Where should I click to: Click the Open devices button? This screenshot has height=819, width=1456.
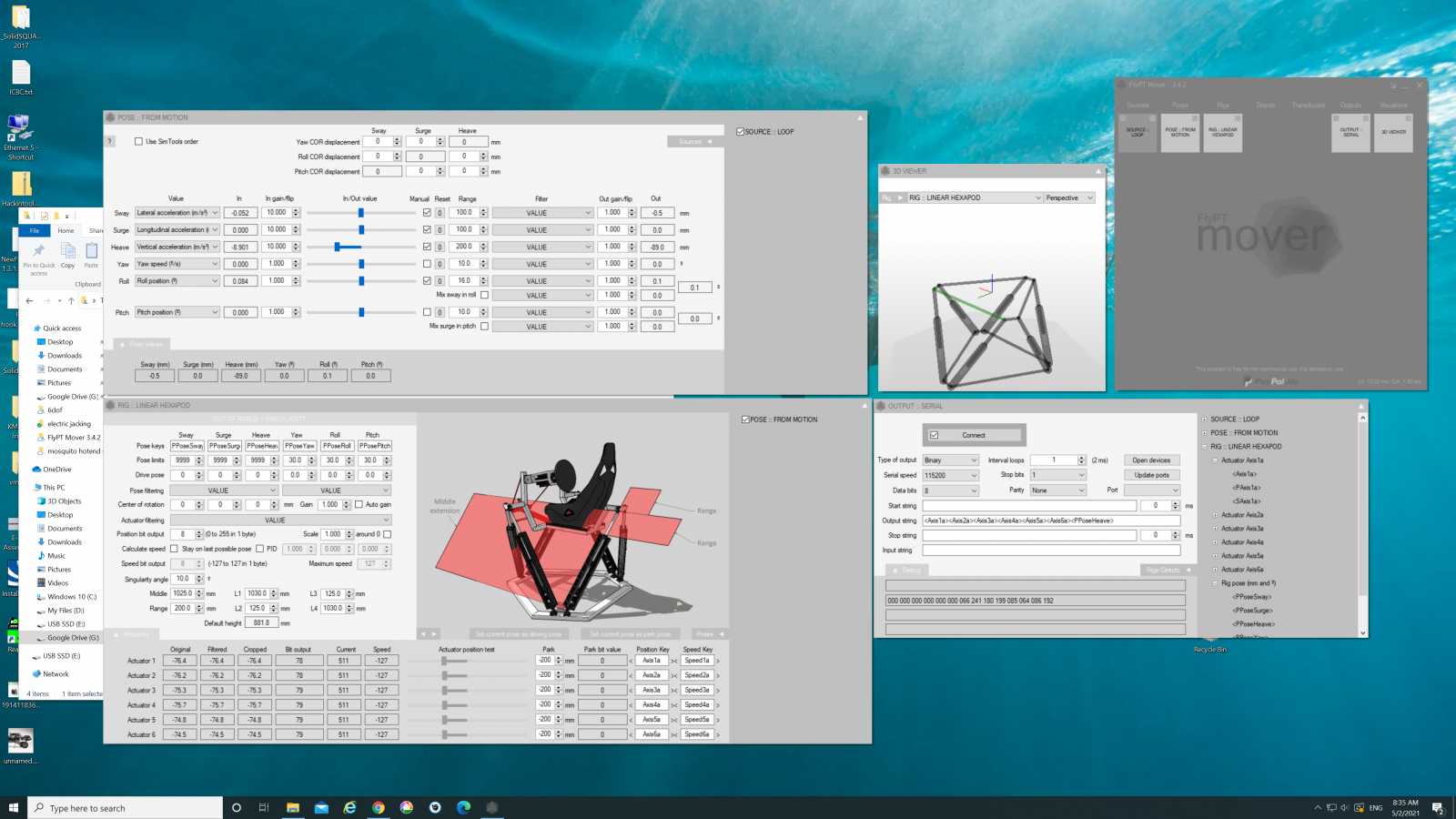coord(1151,460)
